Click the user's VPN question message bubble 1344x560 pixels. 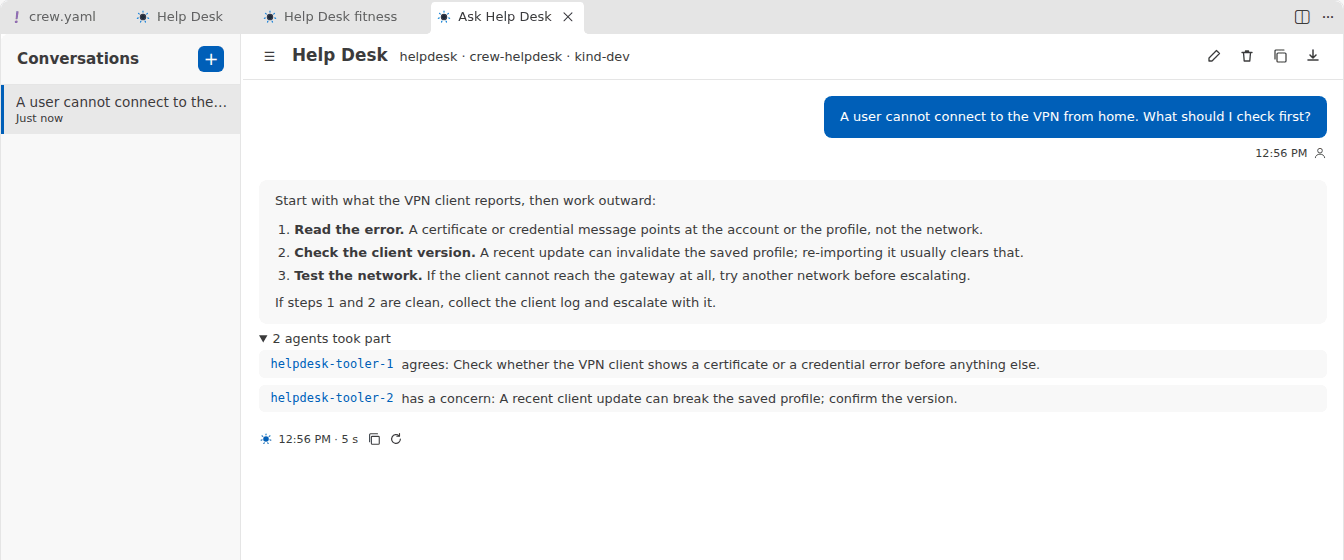[x=1075, y=117]
